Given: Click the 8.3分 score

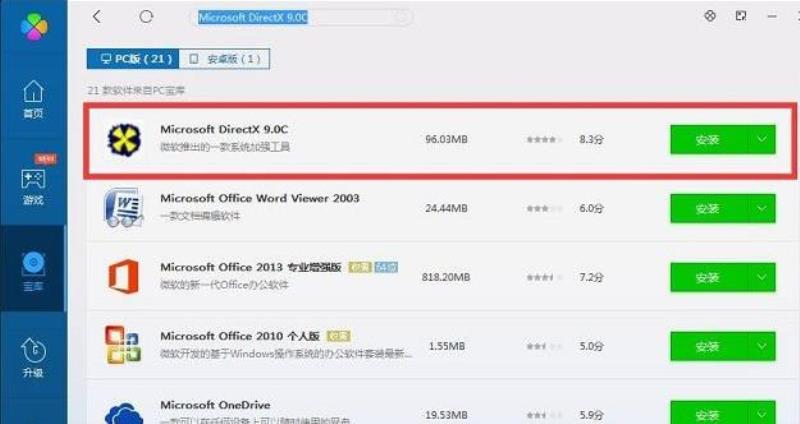Looking at the screenshot, I should [x=591, y=139].
